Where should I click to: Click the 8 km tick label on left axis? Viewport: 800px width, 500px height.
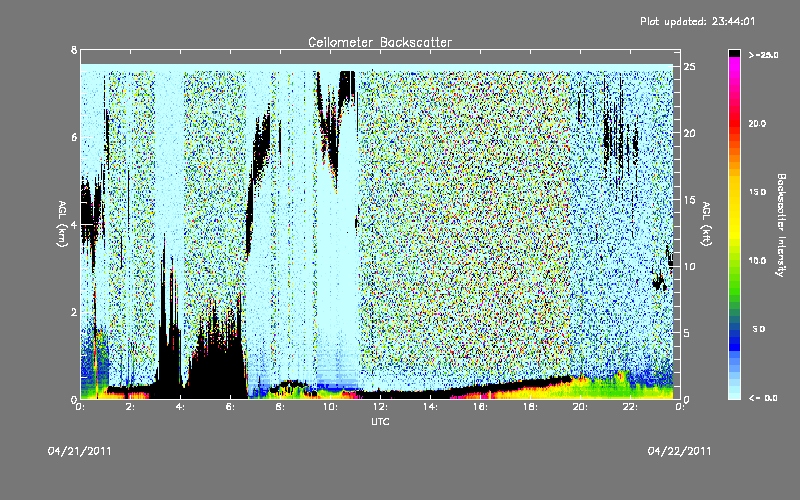tap(74, 50)
